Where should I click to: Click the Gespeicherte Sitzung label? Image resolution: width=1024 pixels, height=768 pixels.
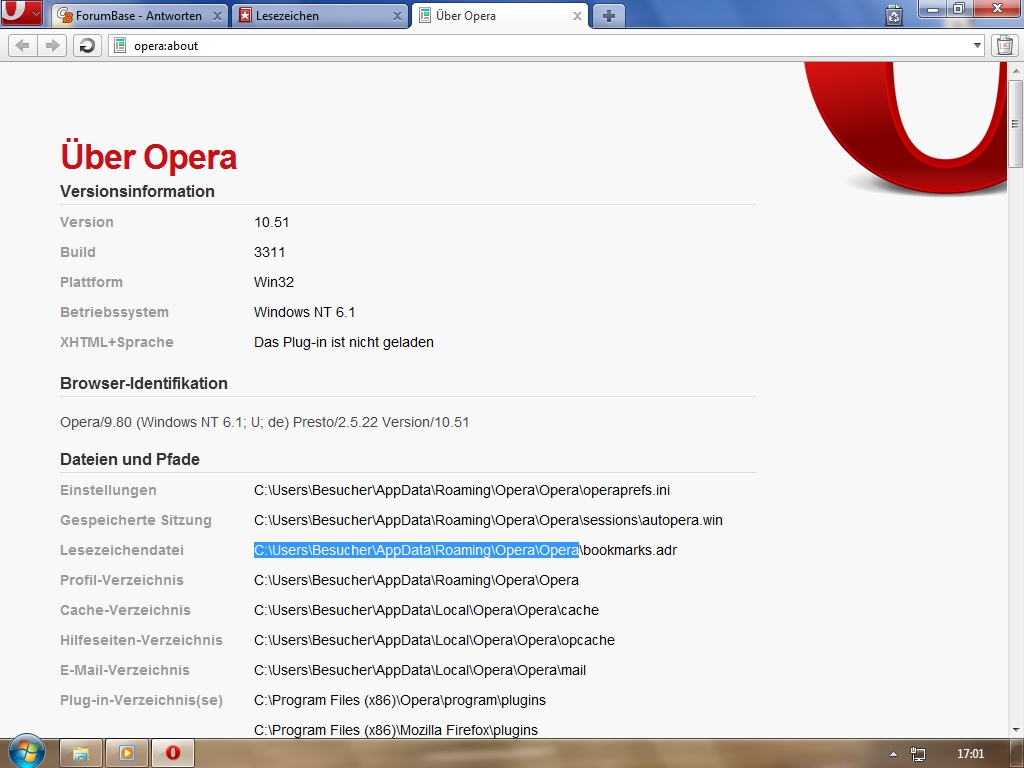pos(136,520)
